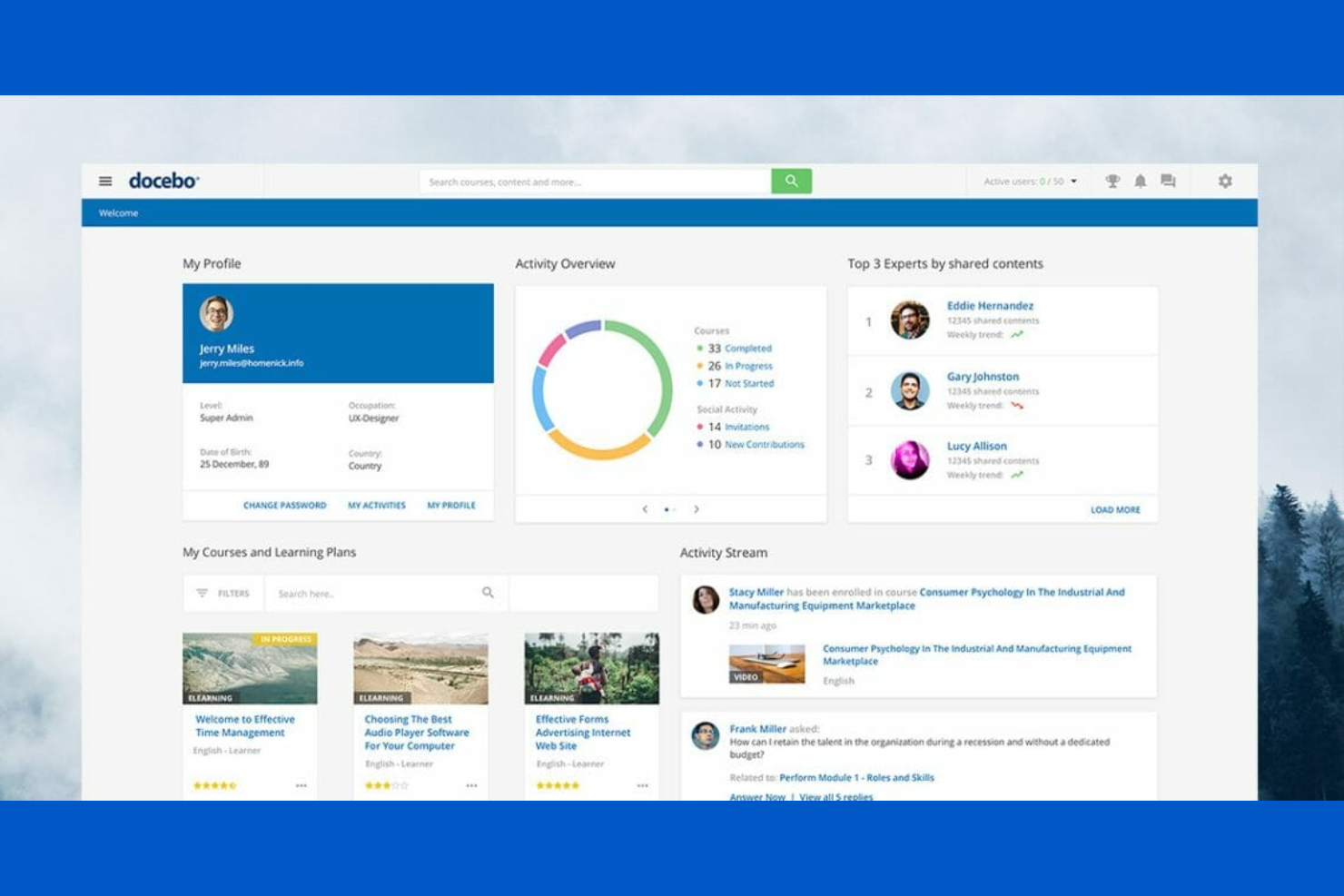Viewport: 1344px width, 896px height.
Task: Open My Profile from profile card
Action: pyautogui.click(x=451, y=506)
